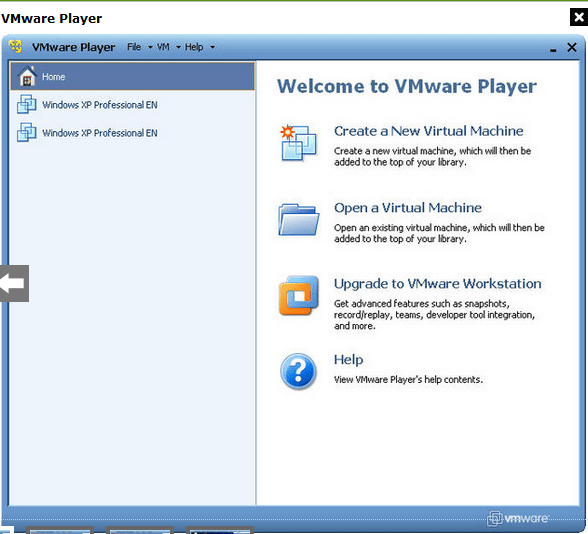The height and width of the screenshot is (534, 588).
Task: Expand the dropdown arrow next to VM
Action: pos(178,47)
